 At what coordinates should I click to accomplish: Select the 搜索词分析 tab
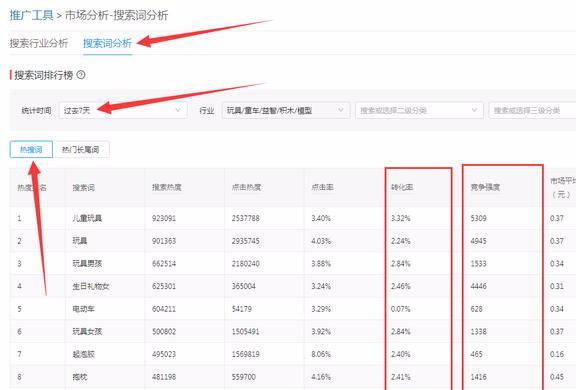(x=107, y=43)
